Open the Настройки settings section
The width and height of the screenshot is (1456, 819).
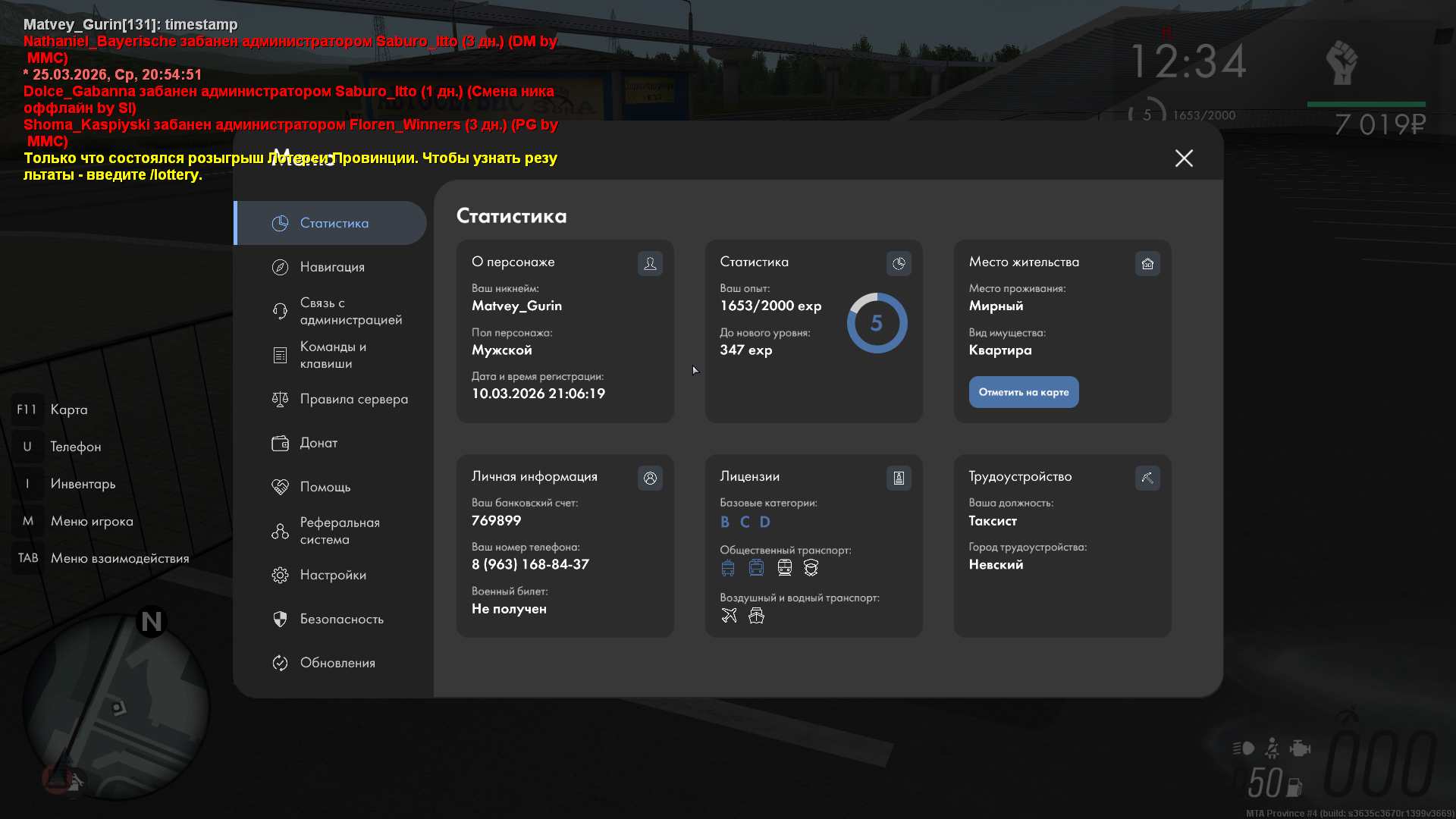[x=332, y=575]
